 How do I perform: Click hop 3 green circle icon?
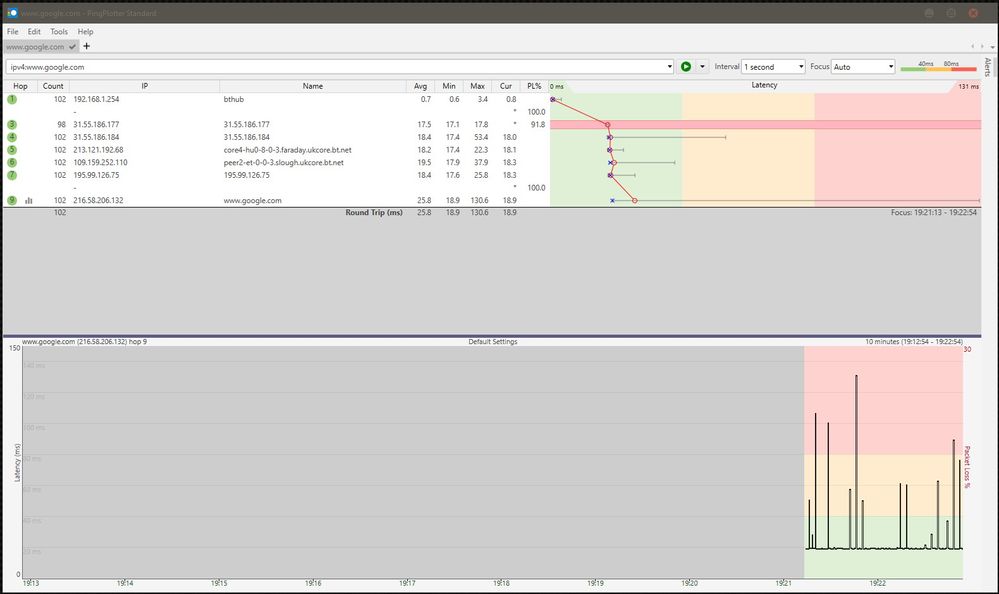click(13, 124)
